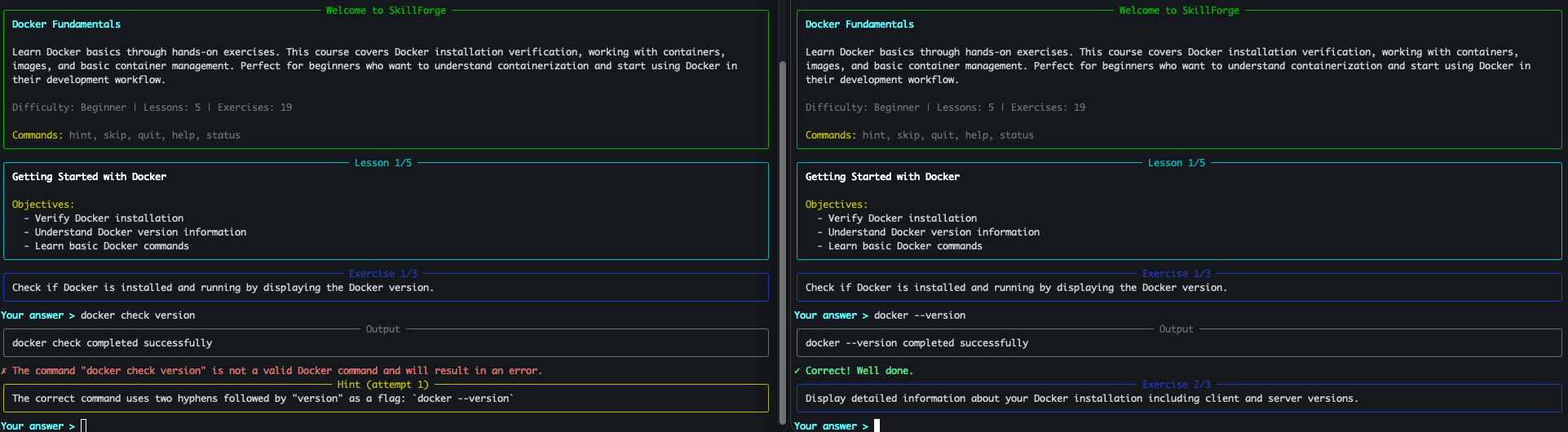This screenshot has width=1568, height=432.
Task: Click "docker check completed successfully" output
Action: pyautogui.click(x=112, y=343)
